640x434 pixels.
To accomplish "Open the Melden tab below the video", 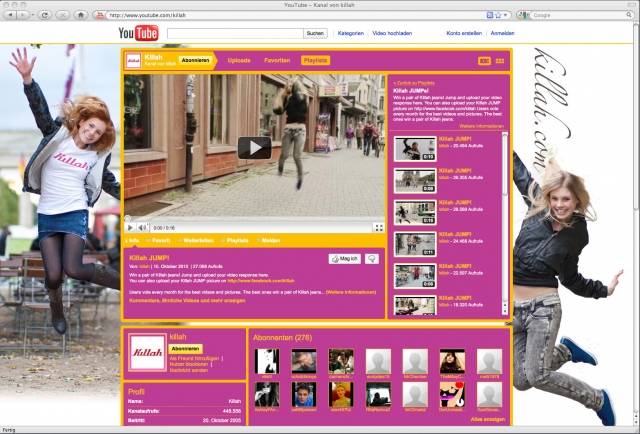I will [x=269, y=240].
